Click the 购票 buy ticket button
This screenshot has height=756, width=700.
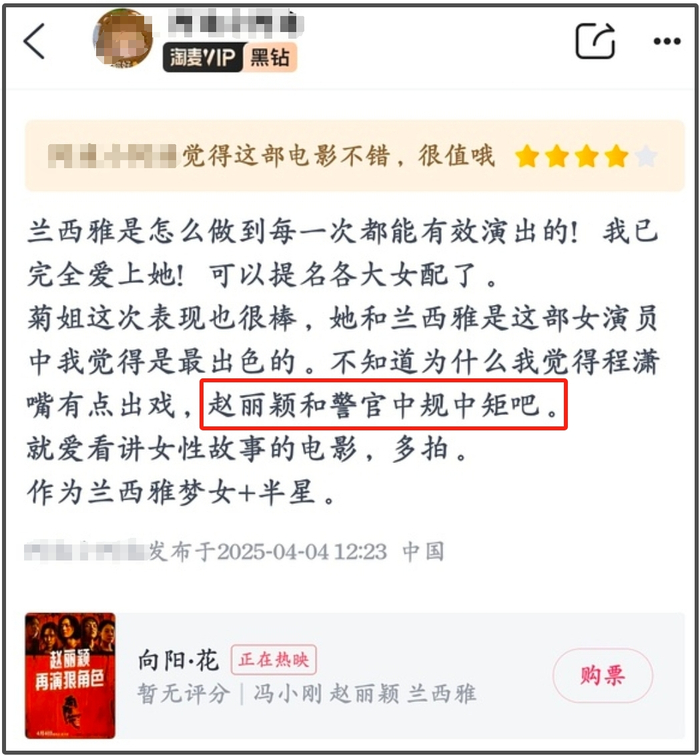pos(603,675)
